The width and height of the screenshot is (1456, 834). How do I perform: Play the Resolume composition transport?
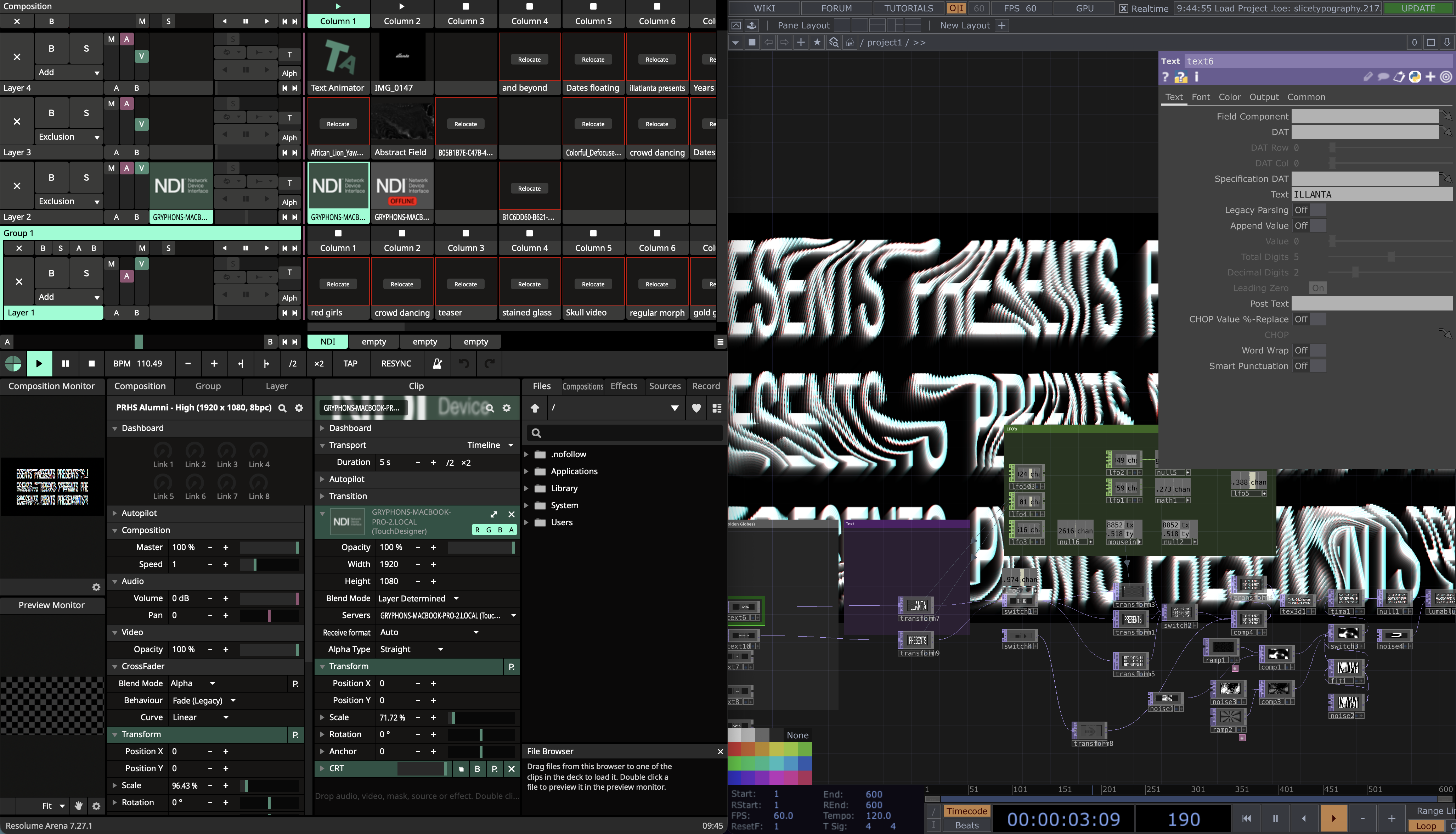point(39,364)
